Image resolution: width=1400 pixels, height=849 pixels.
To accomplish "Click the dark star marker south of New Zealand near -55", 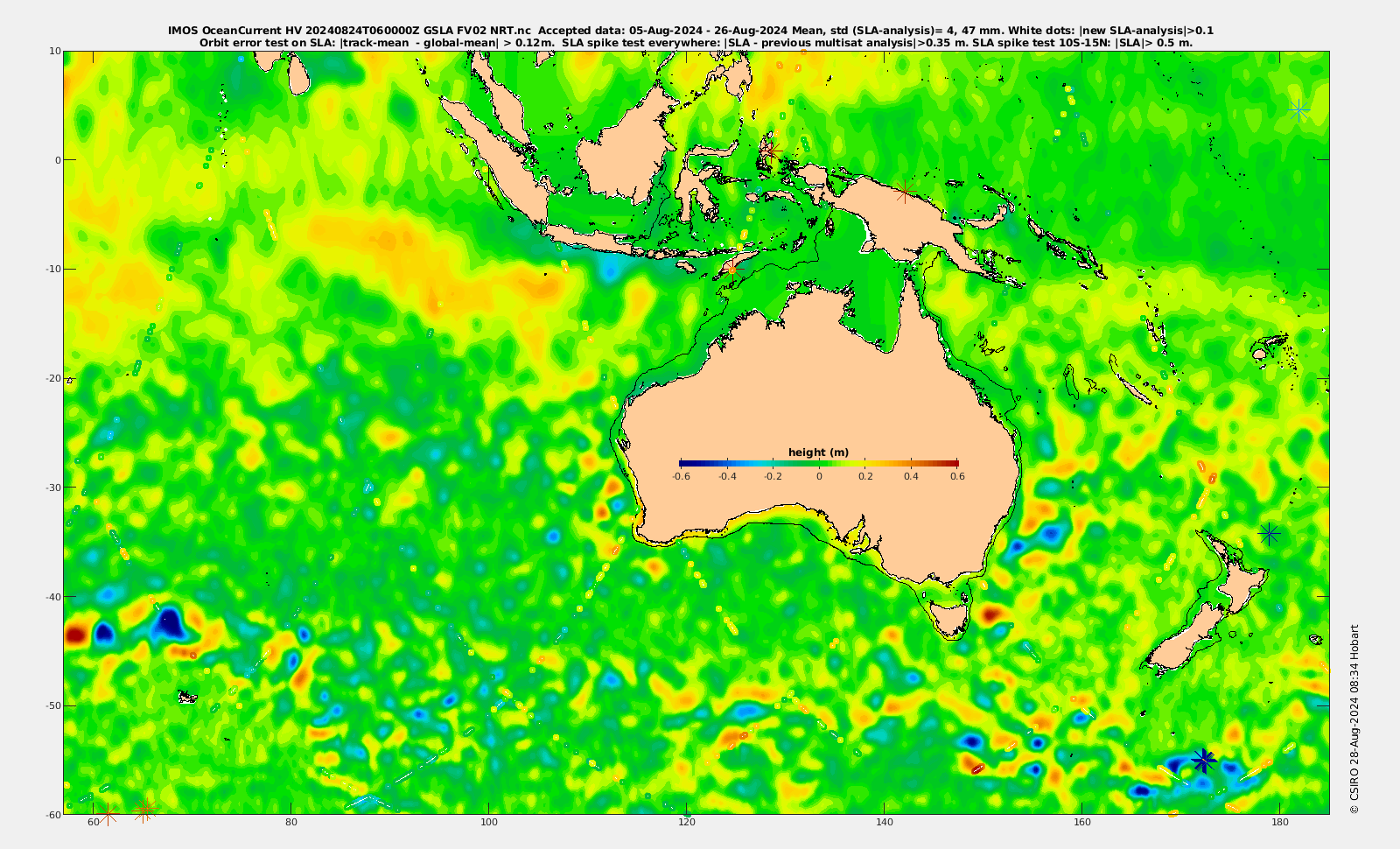I will 1204,761.
